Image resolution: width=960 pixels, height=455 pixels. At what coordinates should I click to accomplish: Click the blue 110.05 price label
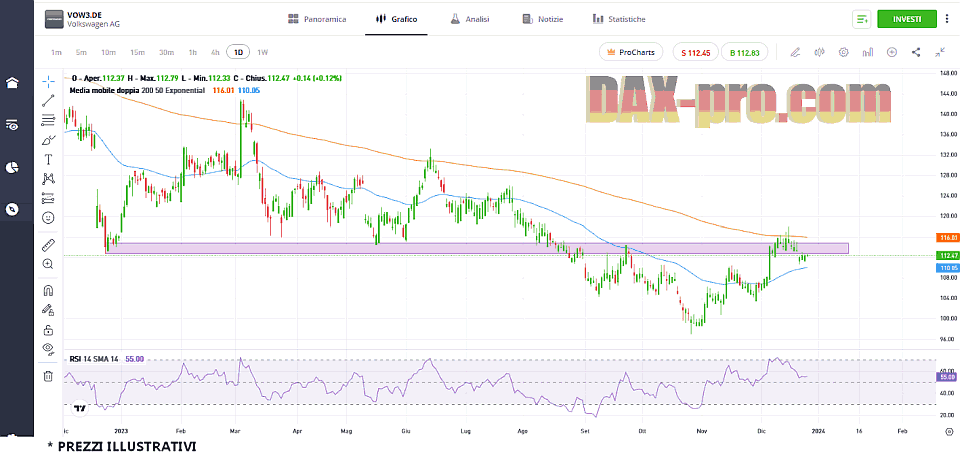coord(946,268)
